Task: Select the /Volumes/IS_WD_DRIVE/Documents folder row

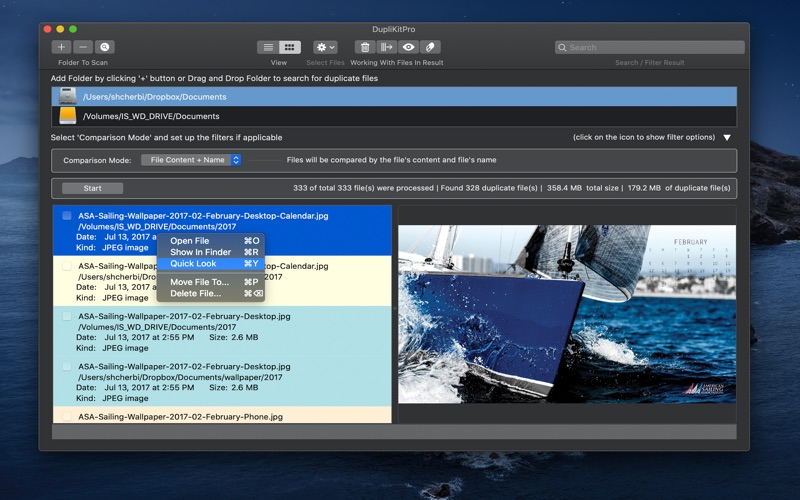Action: tap(394, 116)
